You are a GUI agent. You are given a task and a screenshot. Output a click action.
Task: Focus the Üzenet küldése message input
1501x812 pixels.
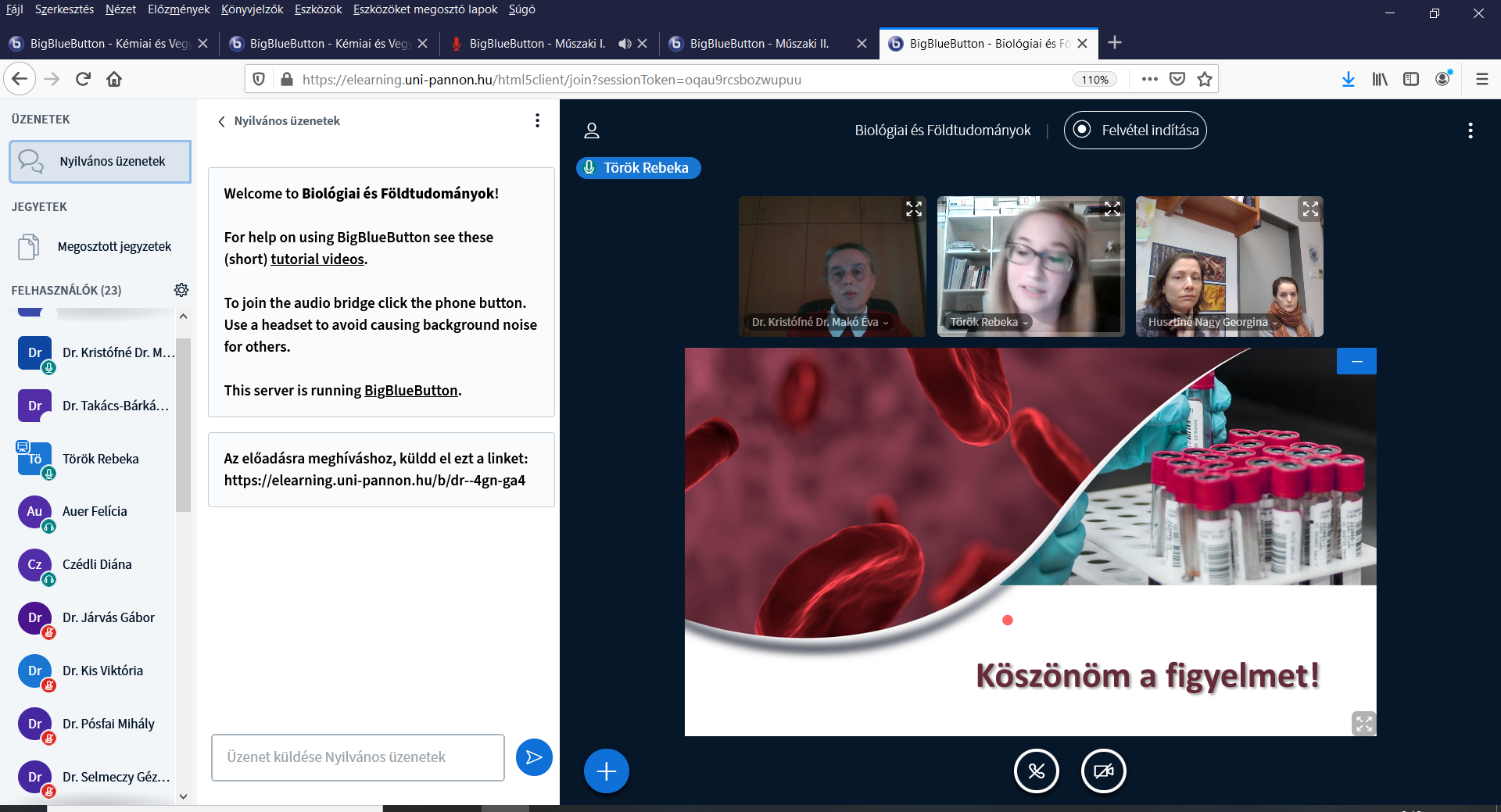[357, 757]
